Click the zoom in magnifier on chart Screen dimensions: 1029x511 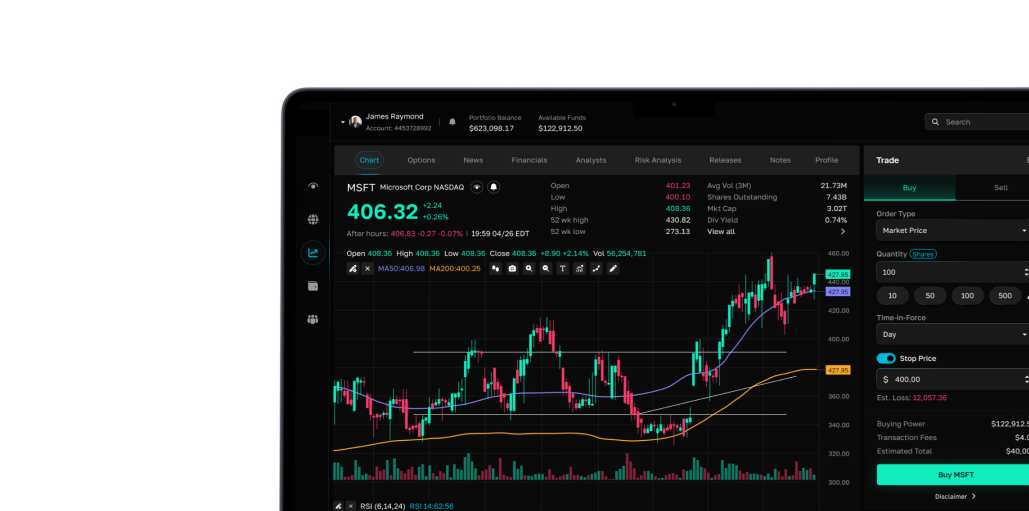pyautogui.click(x=529, y=268)
